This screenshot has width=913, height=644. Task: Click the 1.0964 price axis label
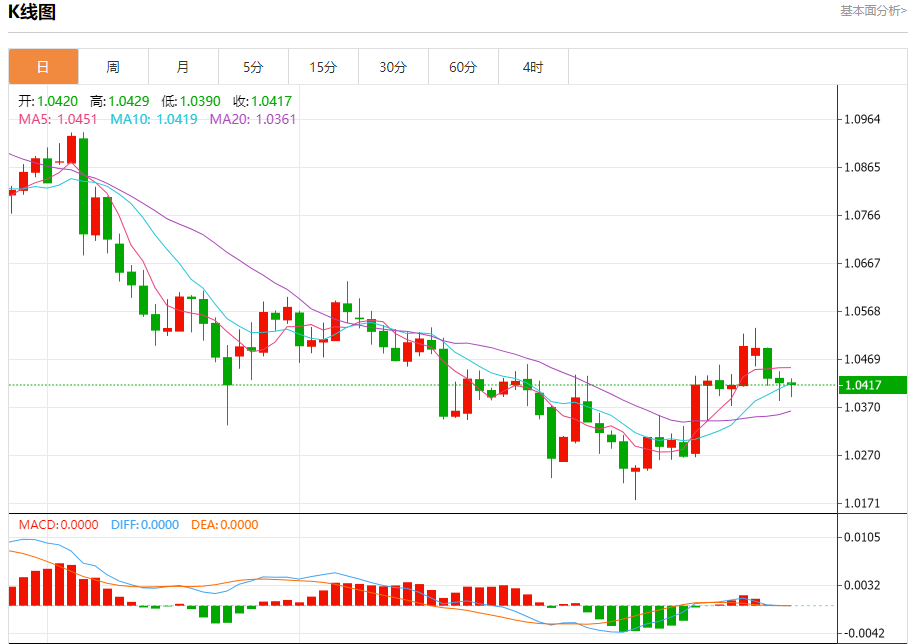(x=862, y=120)
